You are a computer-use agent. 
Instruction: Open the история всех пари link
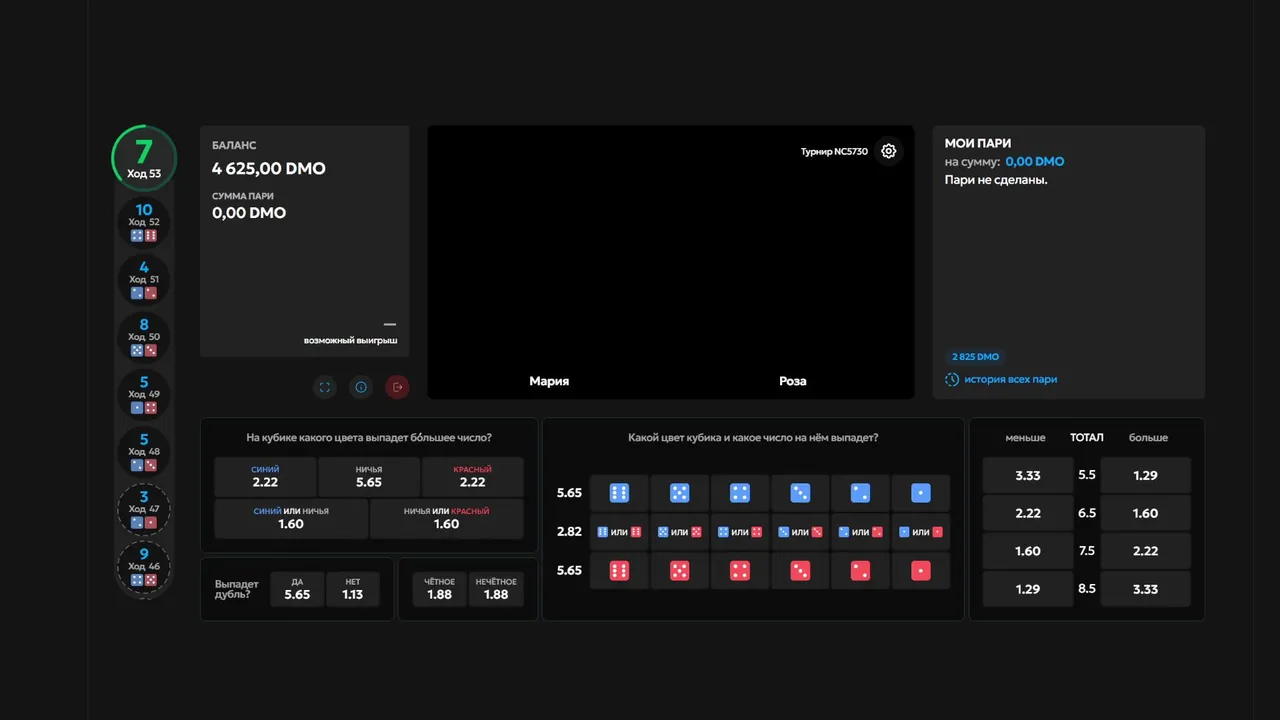pyautogui.click(x=1010, y=380)
